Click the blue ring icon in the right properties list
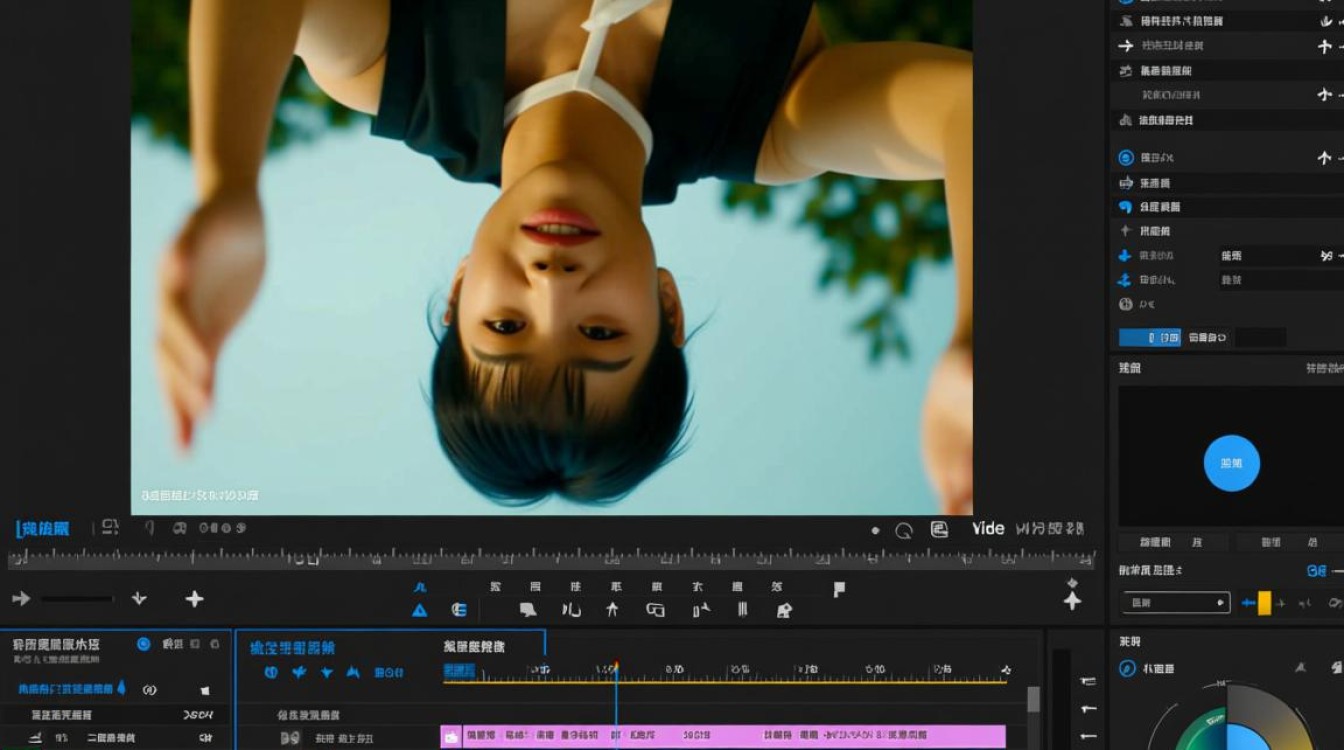Viewport: 1344px width, 750px height. (1125, 158)
